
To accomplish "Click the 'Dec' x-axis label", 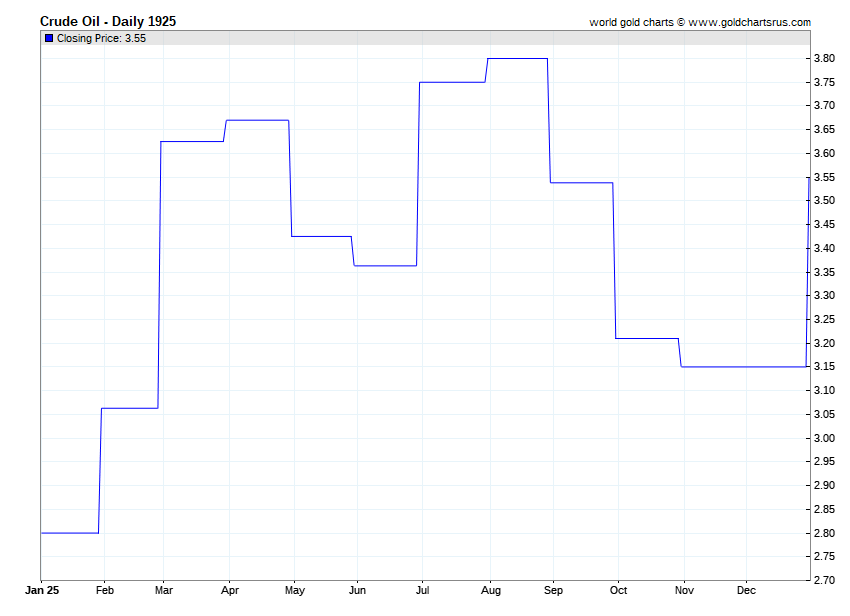I will coord(746,590).
